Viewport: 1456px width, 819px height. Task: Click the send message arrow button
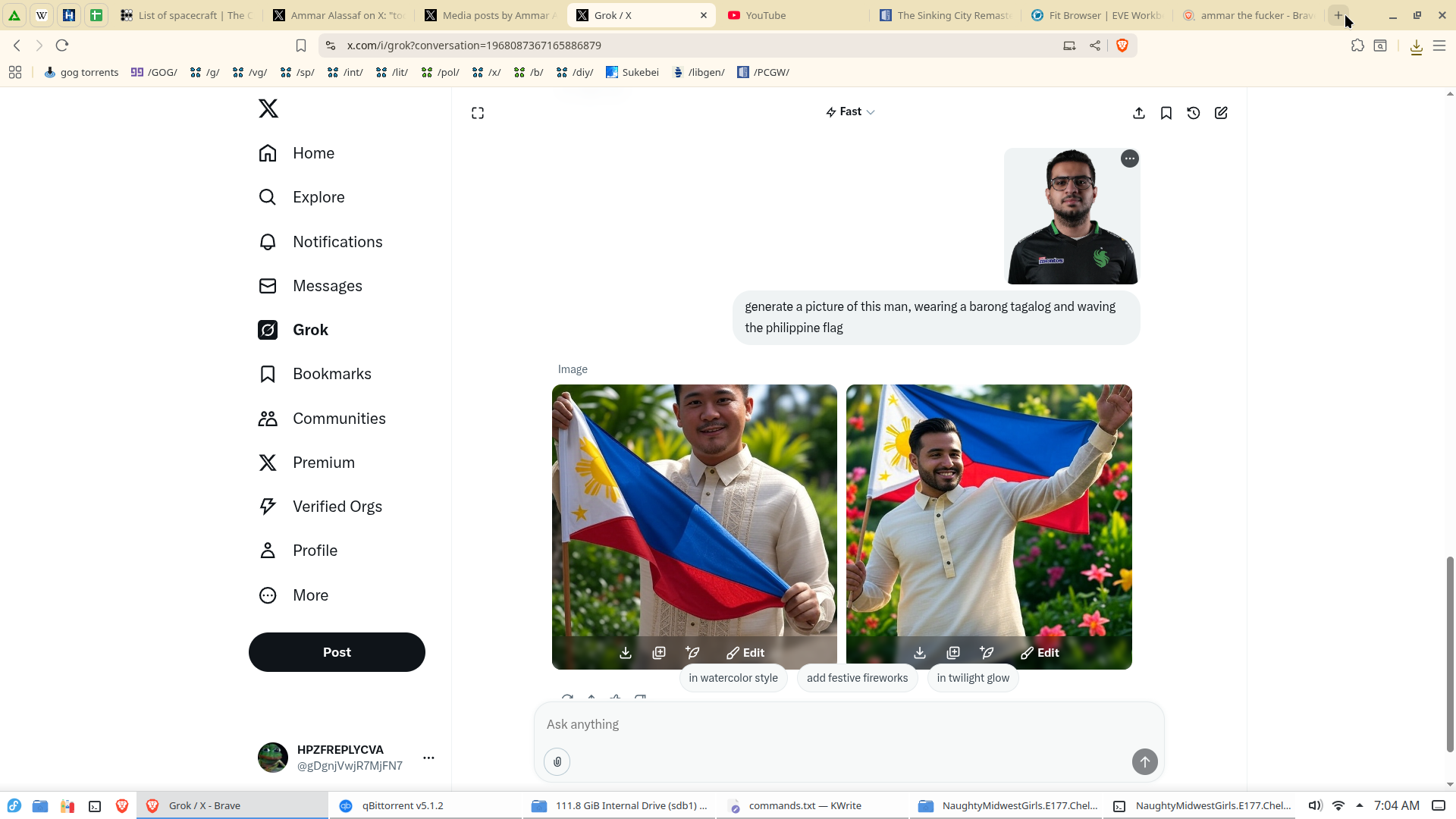coord(1145,762)
